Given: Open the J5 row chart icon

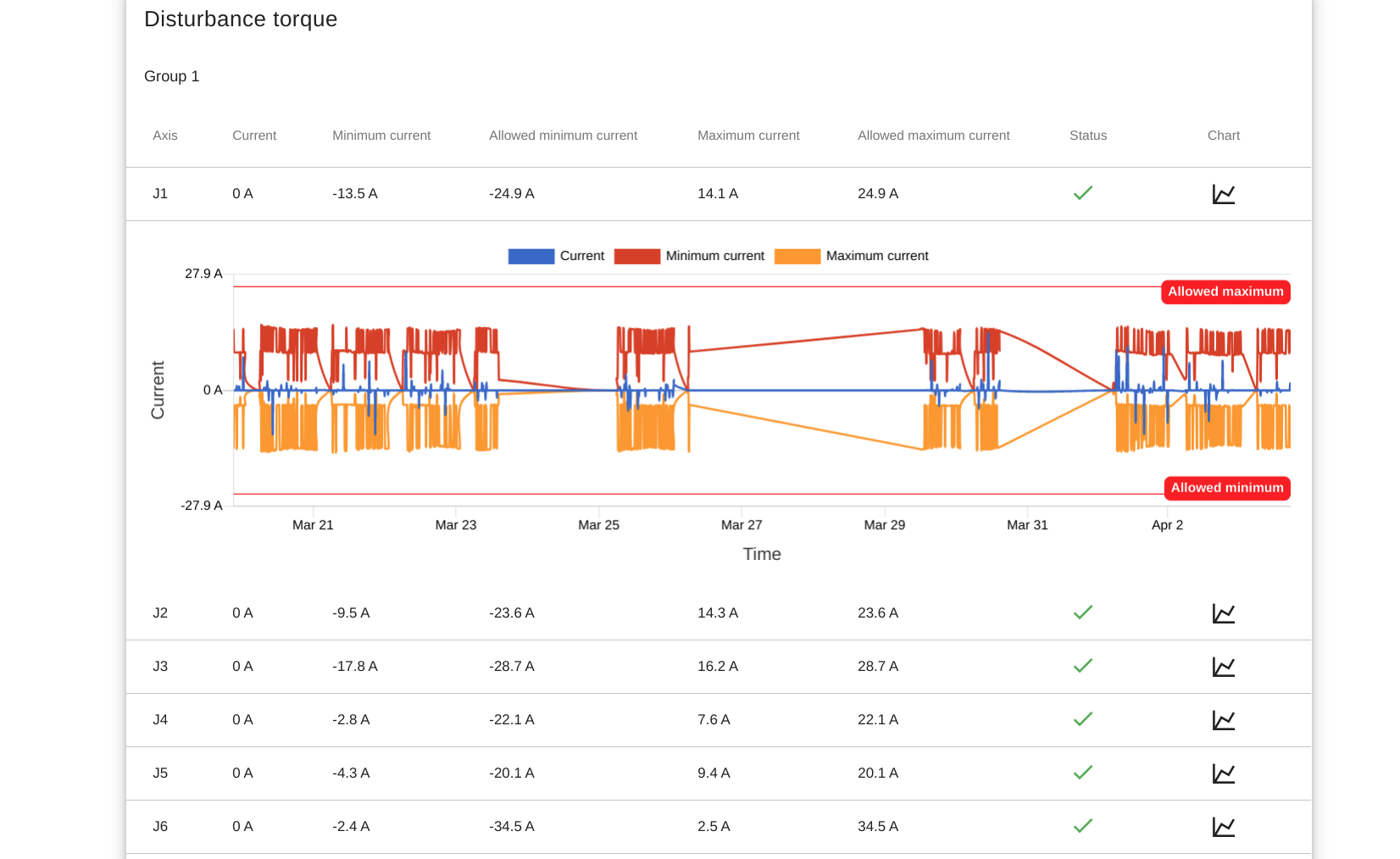Looking at the screenshot, I should tap(1223, 773).
